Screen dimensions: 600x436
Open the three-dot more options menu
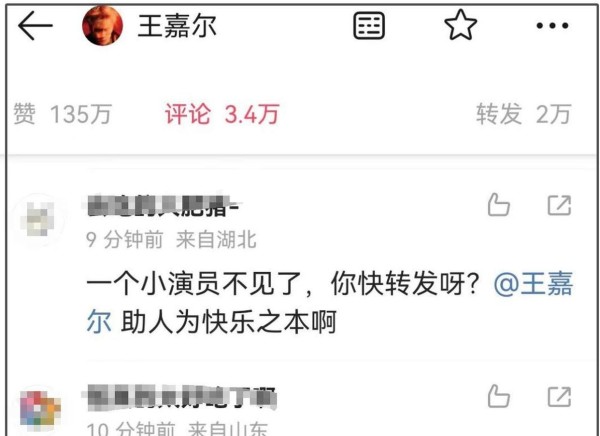[552, 26]
